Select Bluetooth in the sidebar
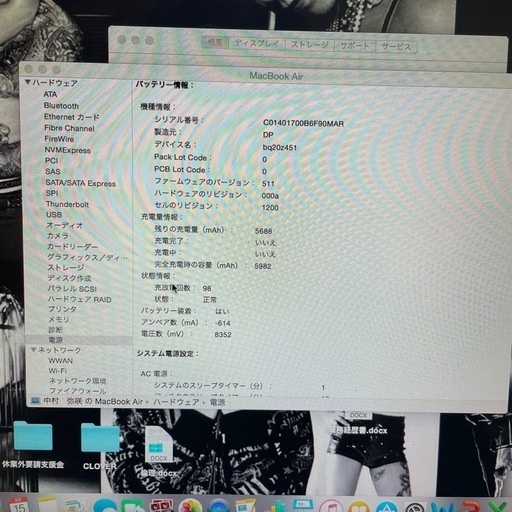 click(x=61, y=106)
